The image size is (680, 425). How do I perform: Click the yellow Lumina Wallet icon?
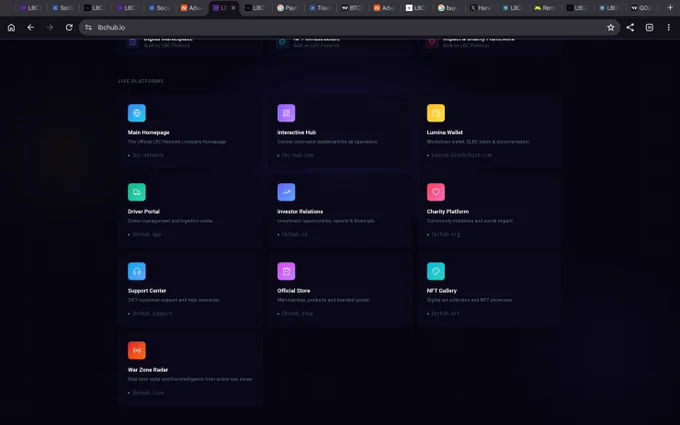436,113
